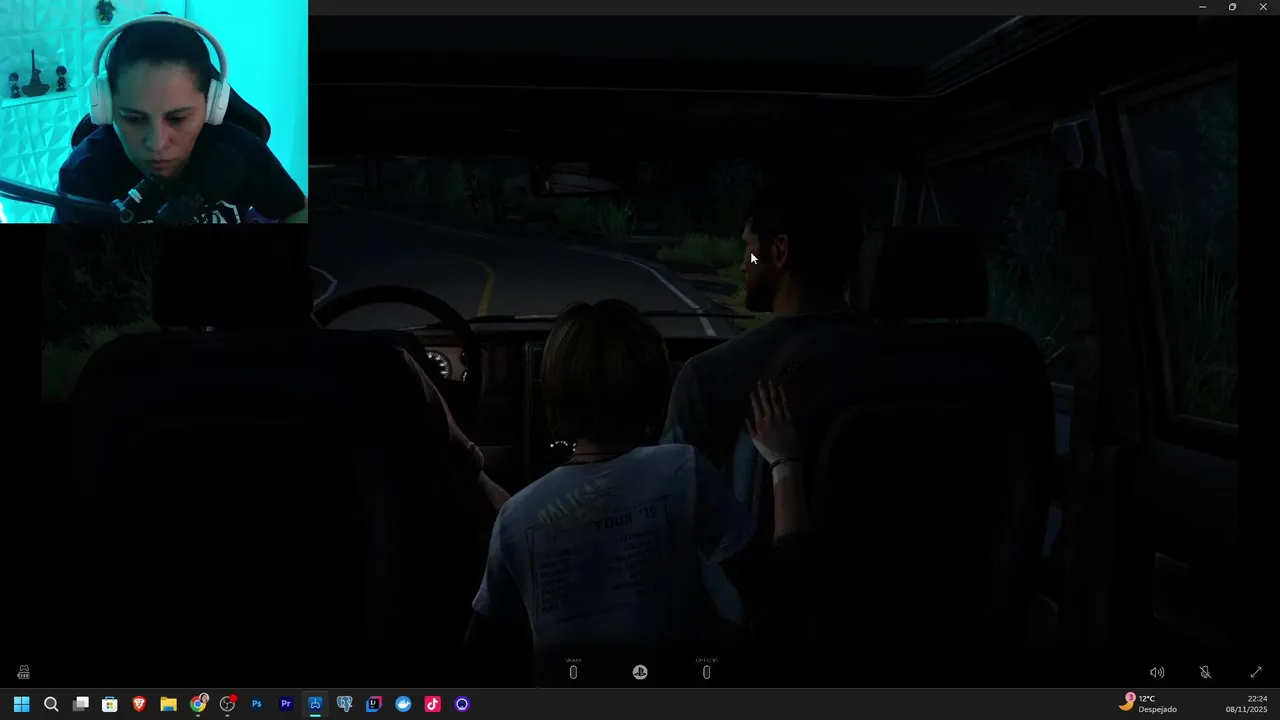Image resolution: width=1280 pixels, height=720 pixels.
Task: Open TikTok from the taskbar
Action: 432,704
